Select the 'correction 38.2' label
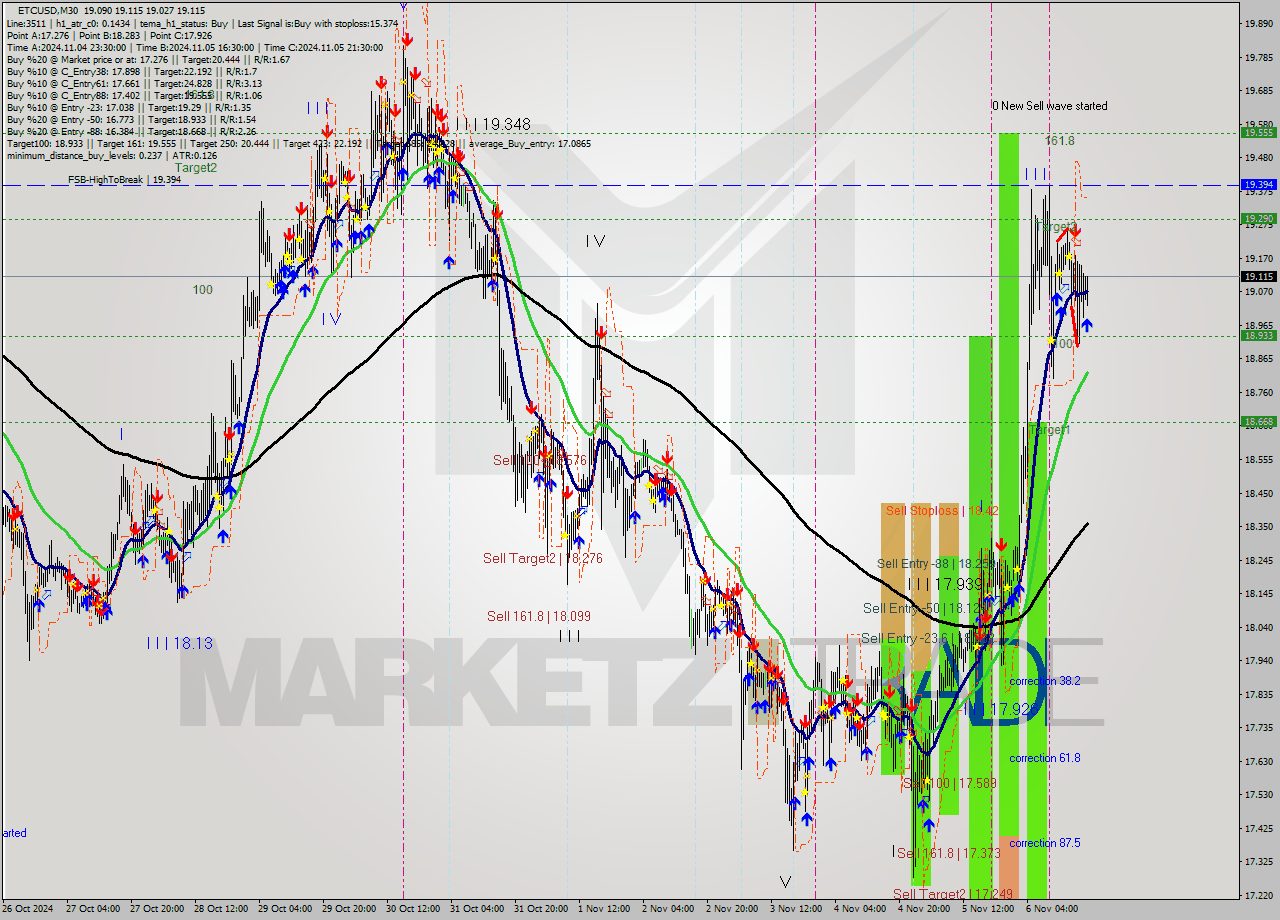This screenshot has height=920, width=1280. [x=1045, y=681]
